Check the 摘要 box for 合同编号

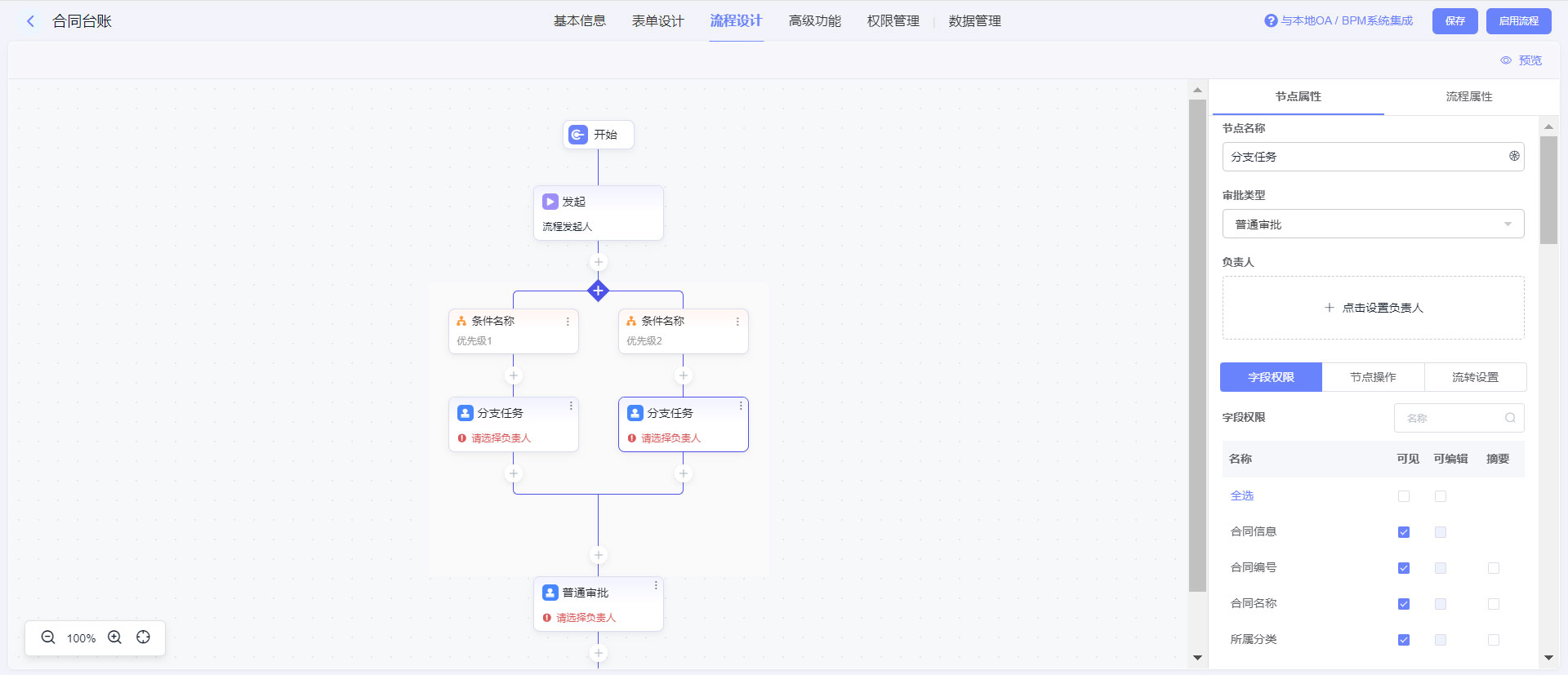click(x=1493, y=568)
